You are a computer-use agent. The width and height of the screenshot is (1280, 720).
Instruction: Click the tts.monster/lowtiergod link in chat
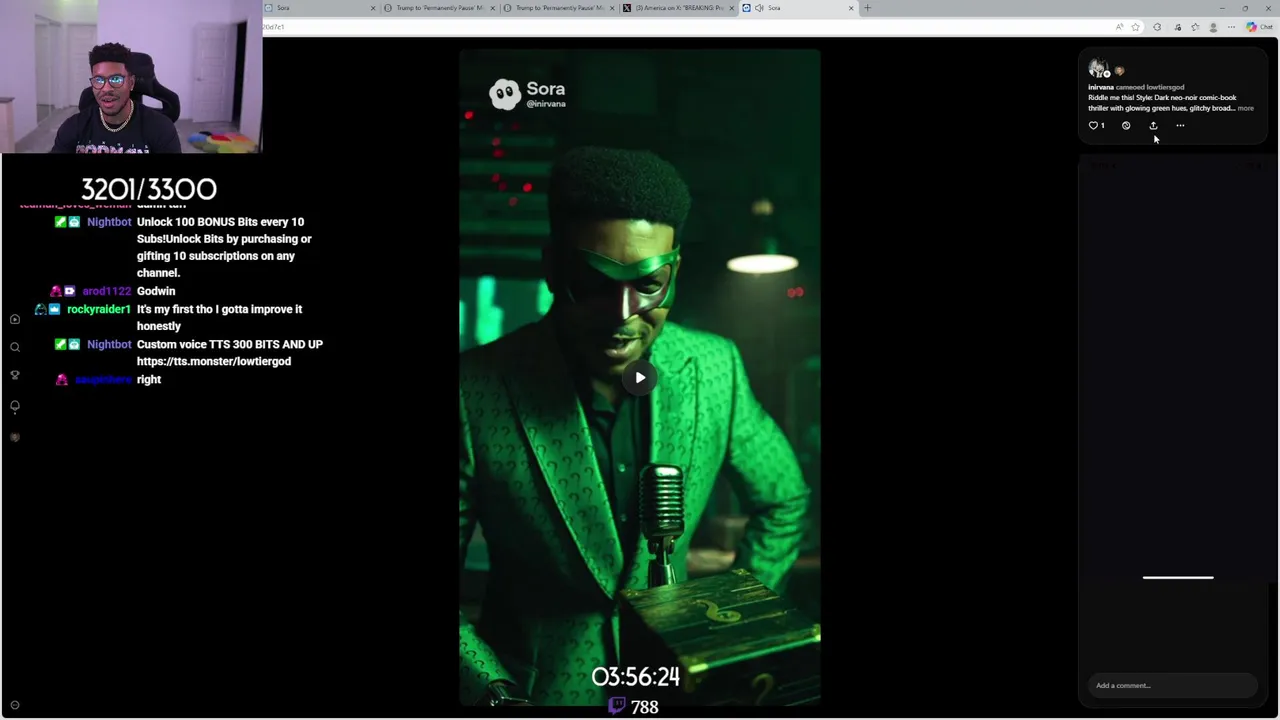tap(214, 361)
